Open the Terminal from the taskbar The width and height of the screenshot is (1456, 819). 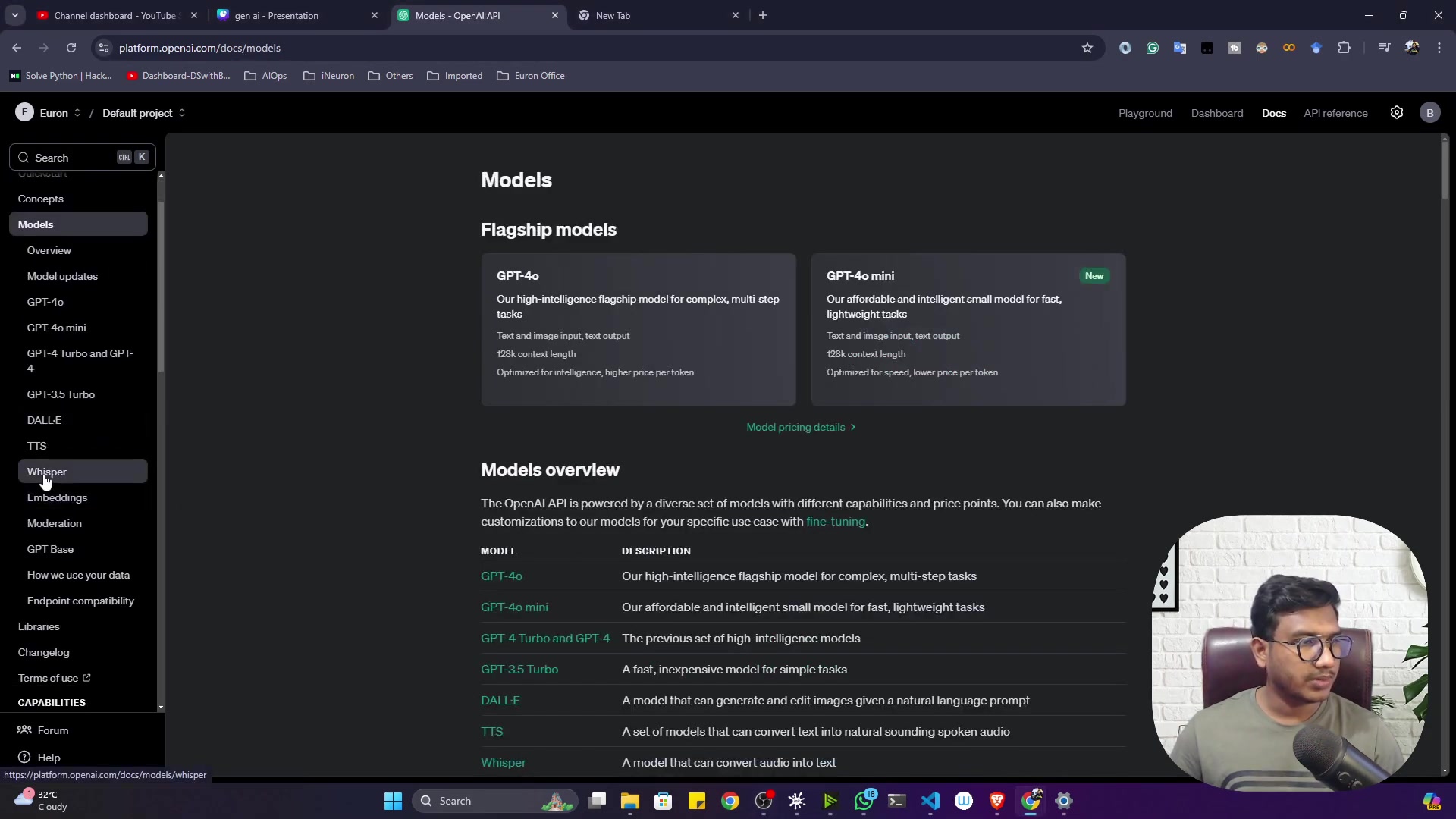click(x=897, y=801)
